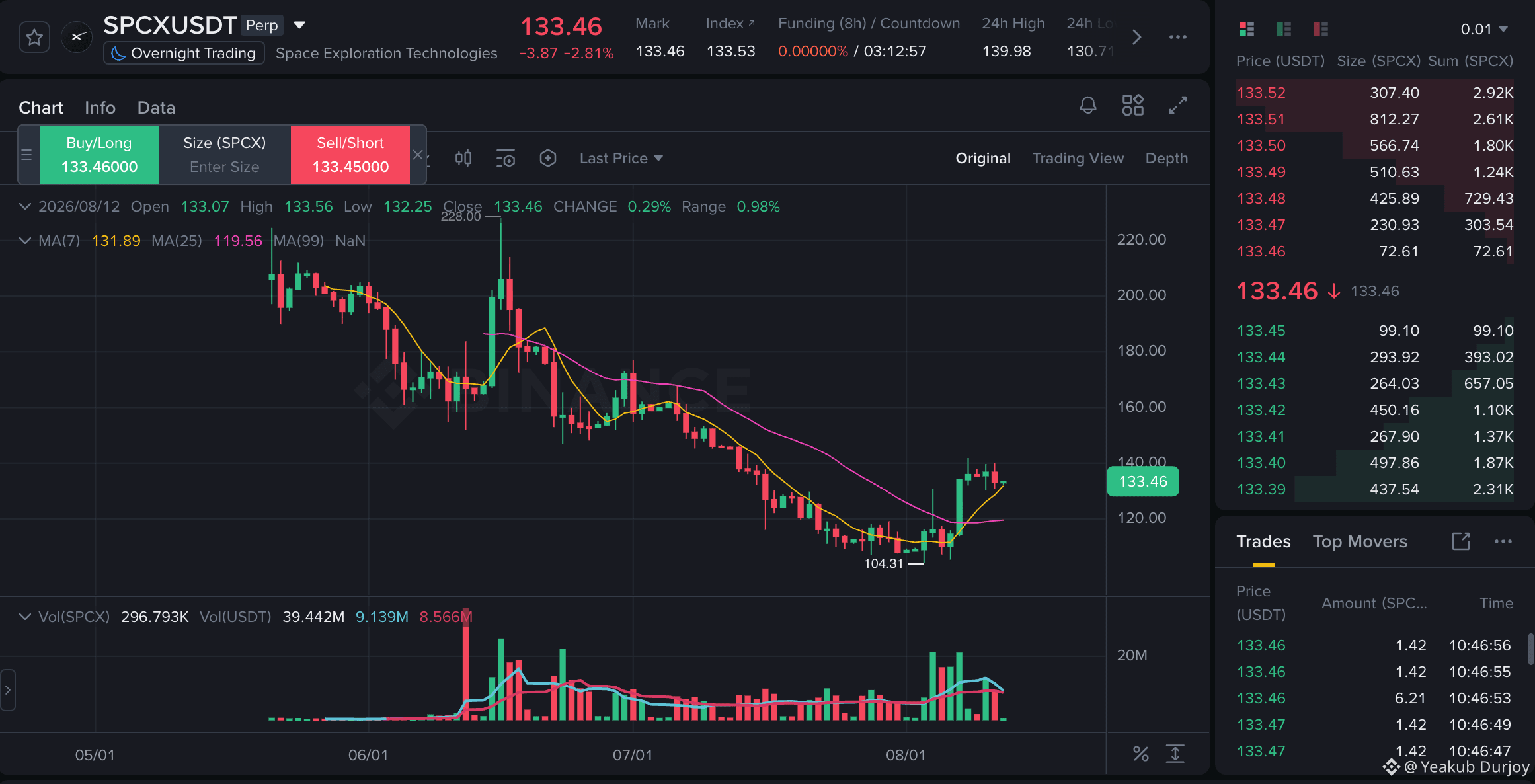Click the bid price 133.42

(1261, 410)
